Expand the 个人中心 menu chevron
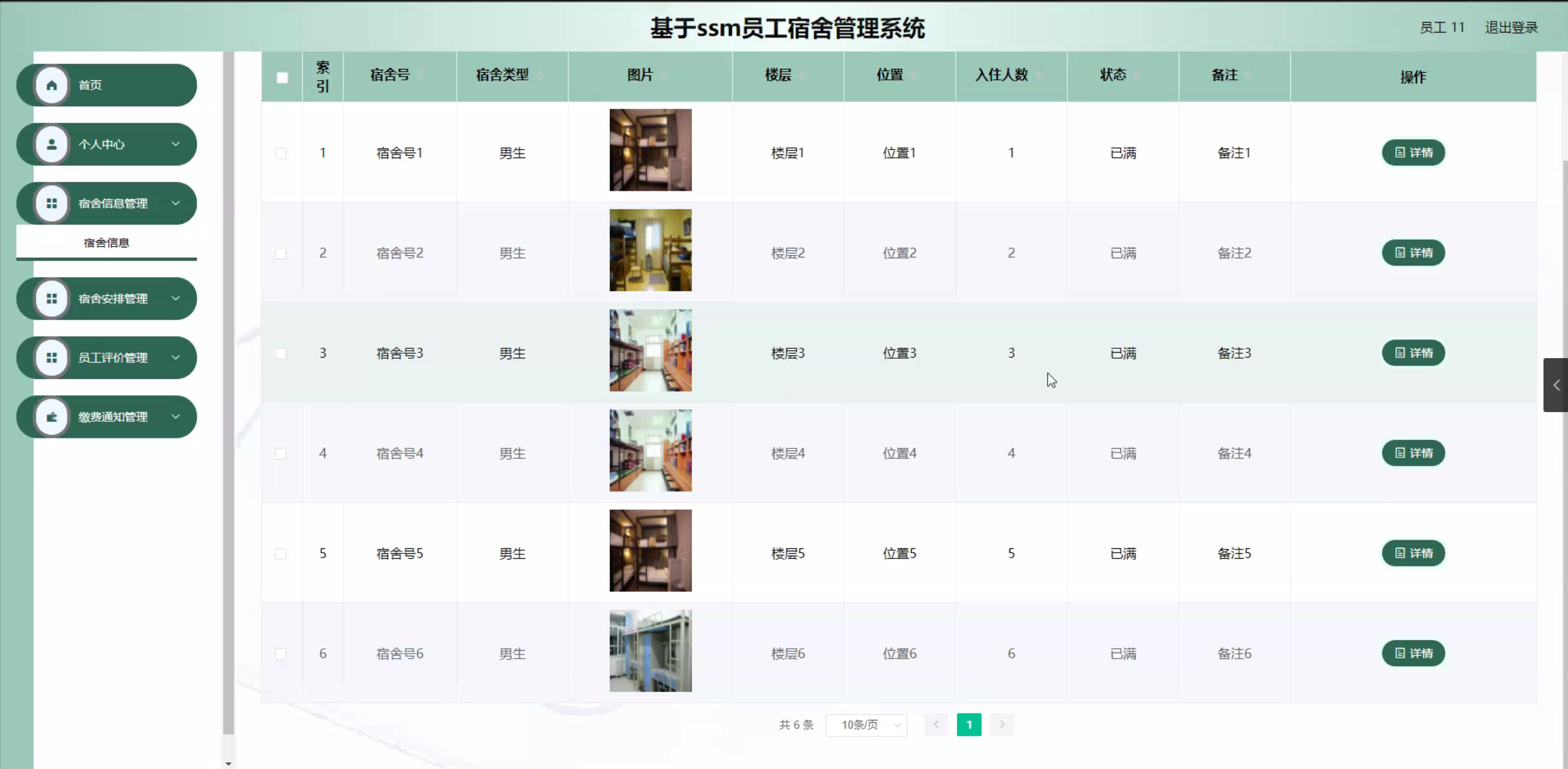 point(176,144)
